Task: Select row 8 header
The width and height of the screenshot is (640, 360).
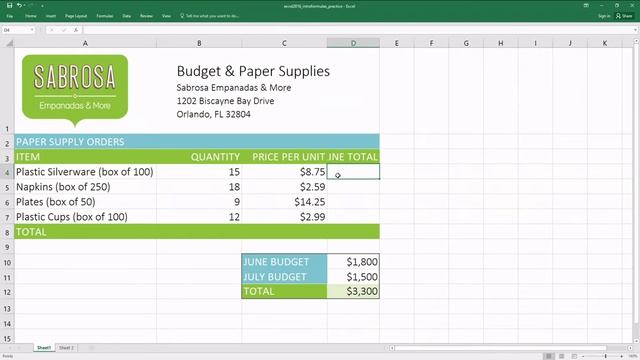Action: pos(7,232)
